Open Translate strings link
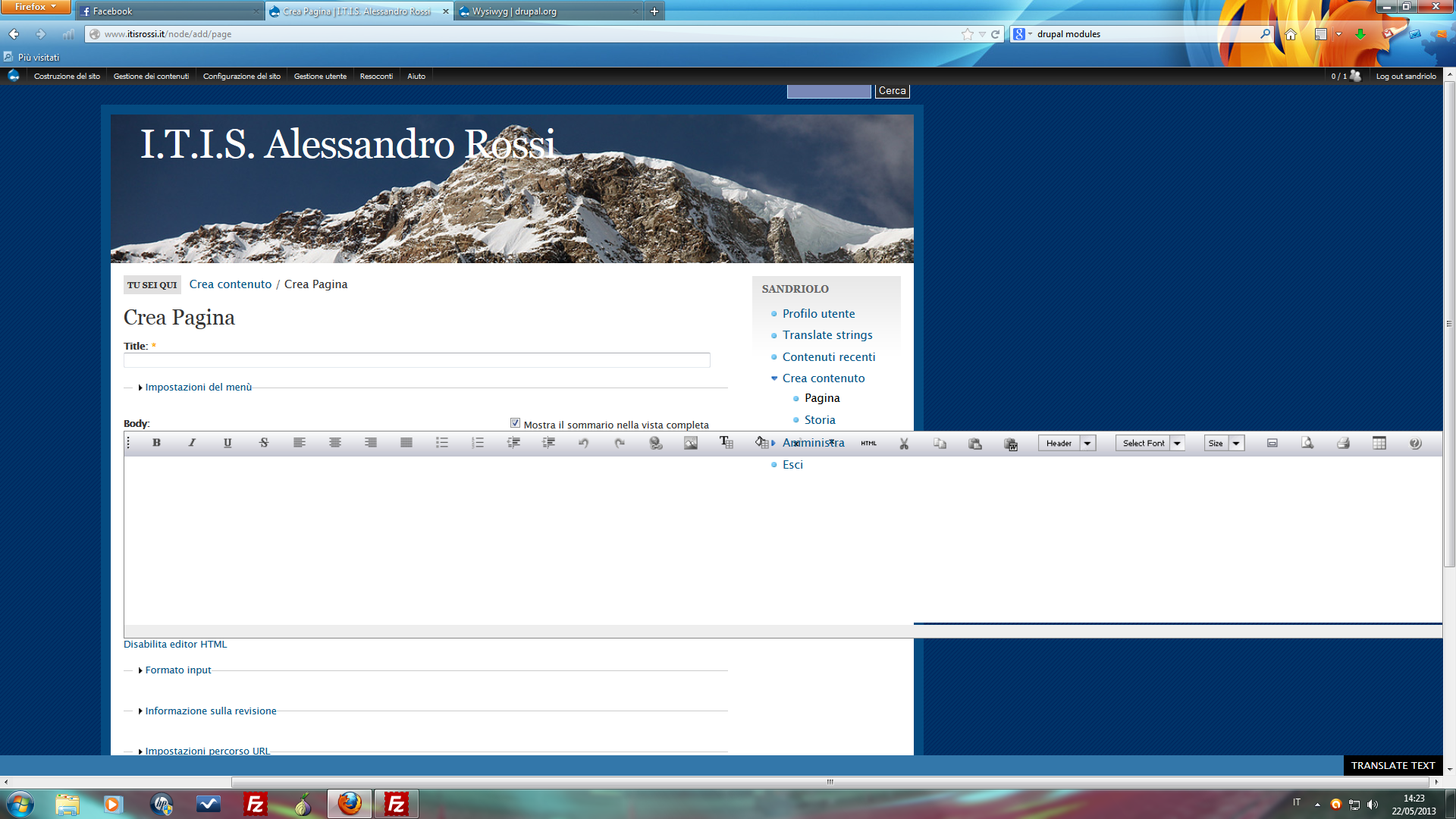The height and width of the screenshot is (819, 1456). [827, 334]
